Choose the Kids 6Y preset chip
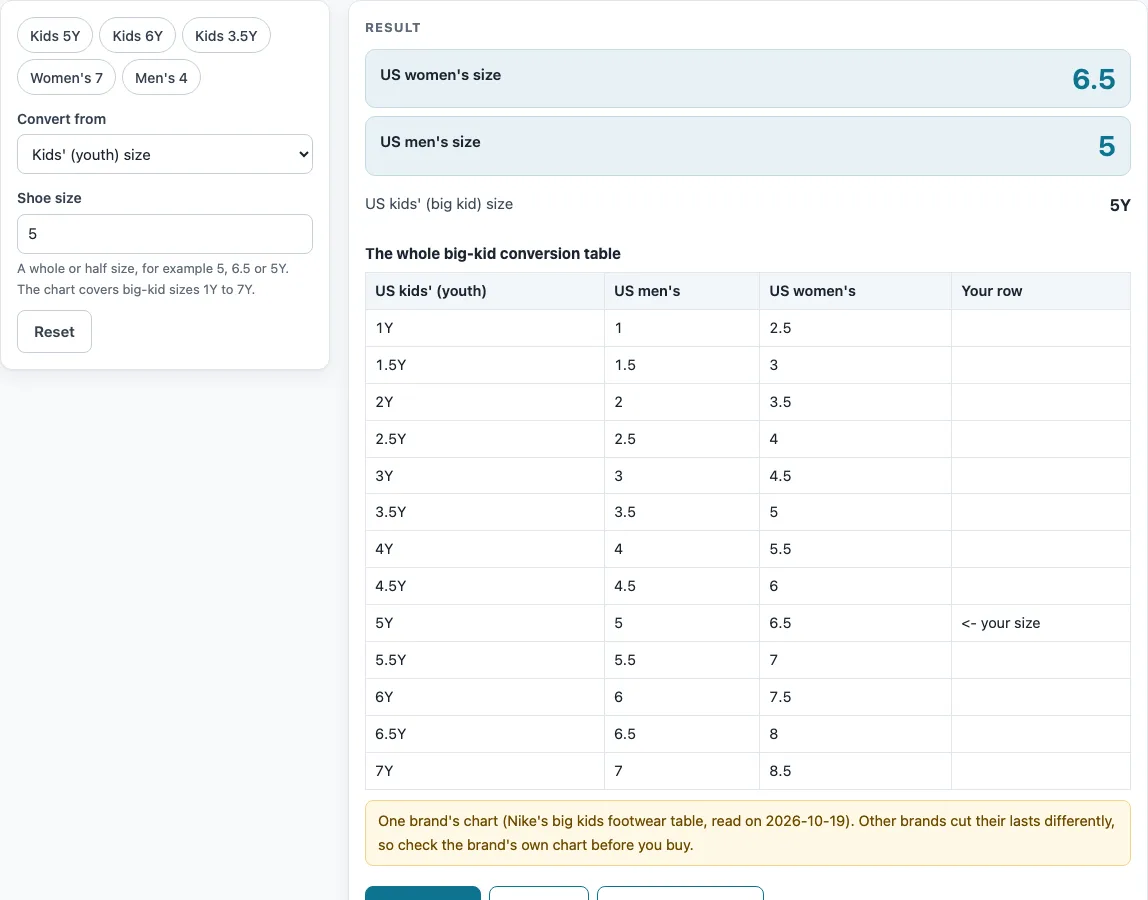Image resolution: width=1148 pixels, height=900 pixels. (x=138, y=35)
